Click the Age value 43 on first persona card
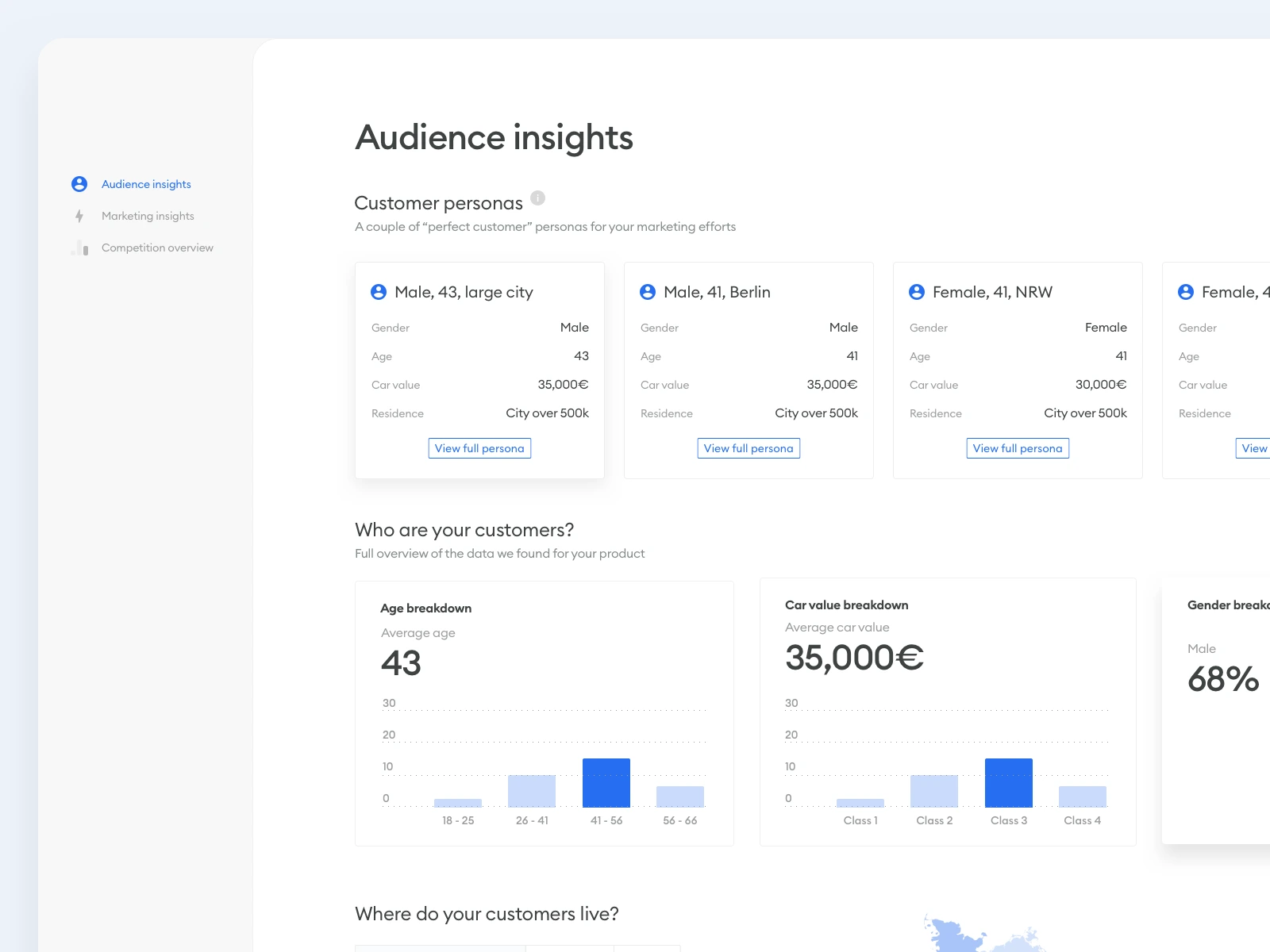Viewport: 1270px width, 952px height. click(x=581, y=356)
